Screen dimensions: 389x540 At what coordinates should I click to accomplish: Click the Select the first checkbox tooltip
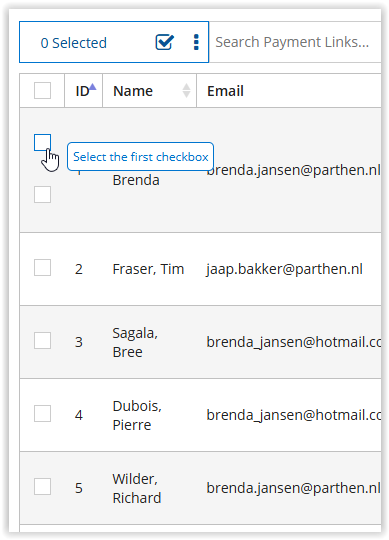(x=140, y=157)
